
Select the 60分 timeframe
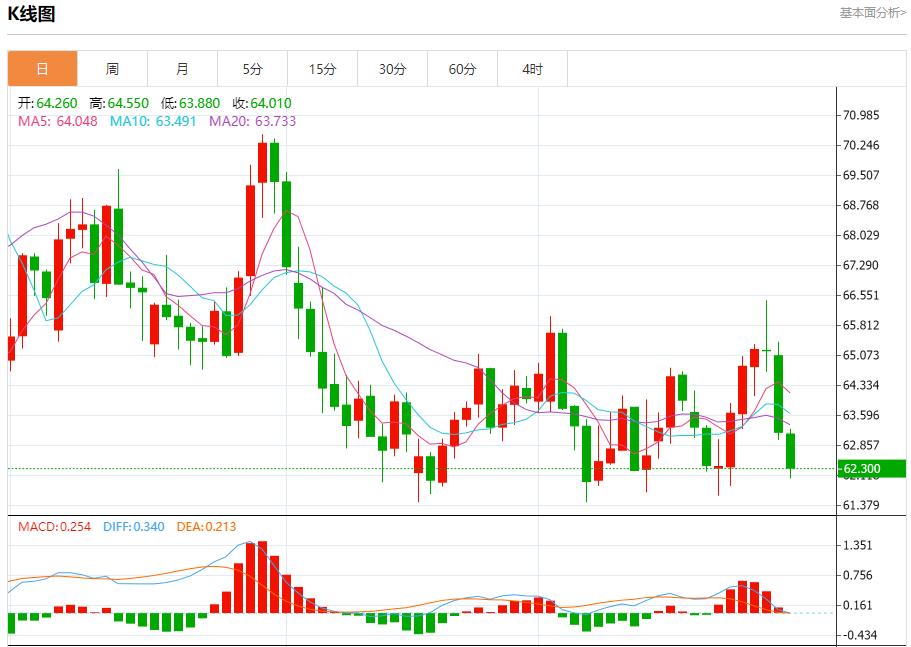click(462, 68)
